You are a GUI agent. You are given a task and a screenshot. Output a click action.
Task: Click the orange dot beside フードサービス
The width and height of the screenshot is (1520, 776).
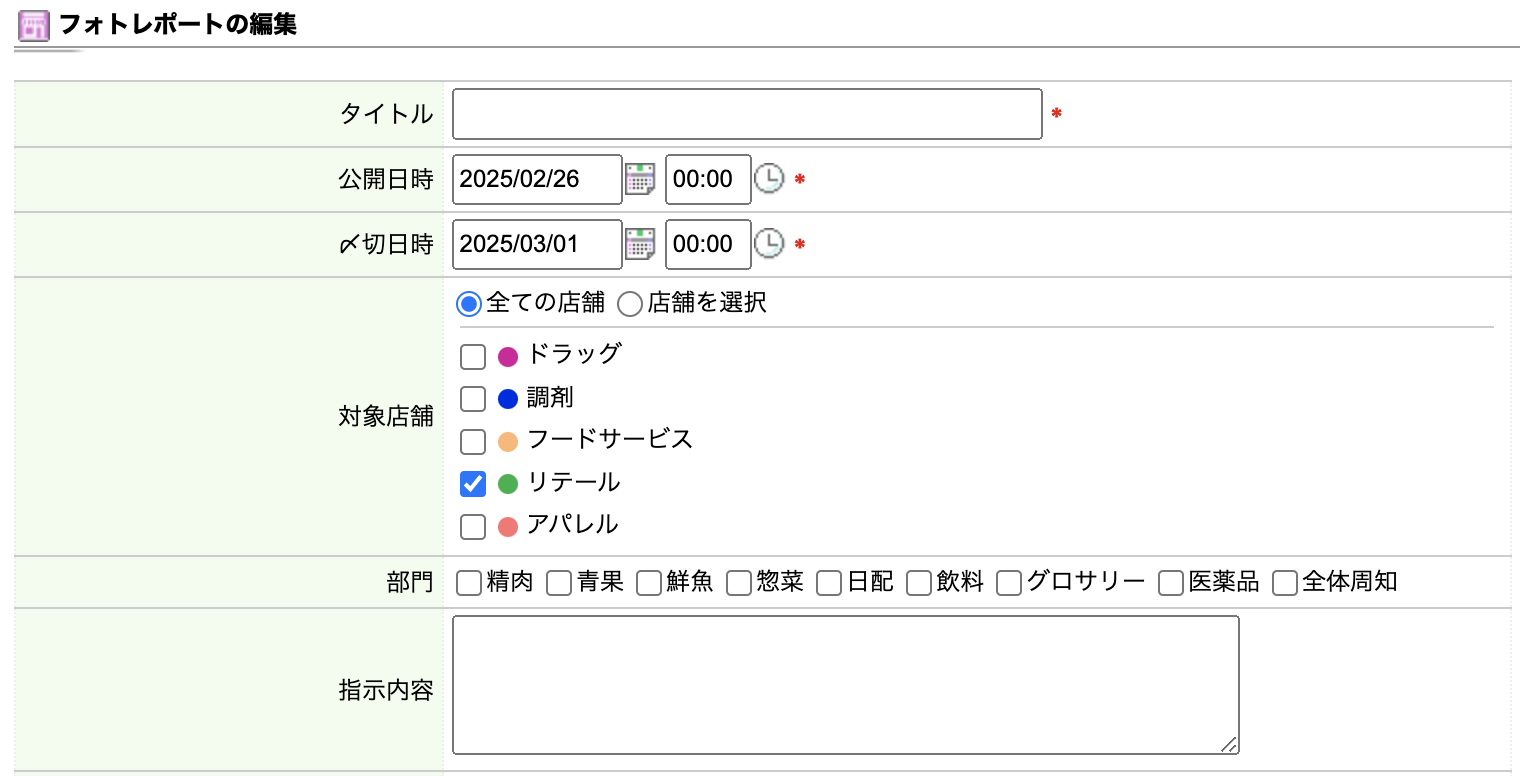pyautogui.click(x=508, y=441)
